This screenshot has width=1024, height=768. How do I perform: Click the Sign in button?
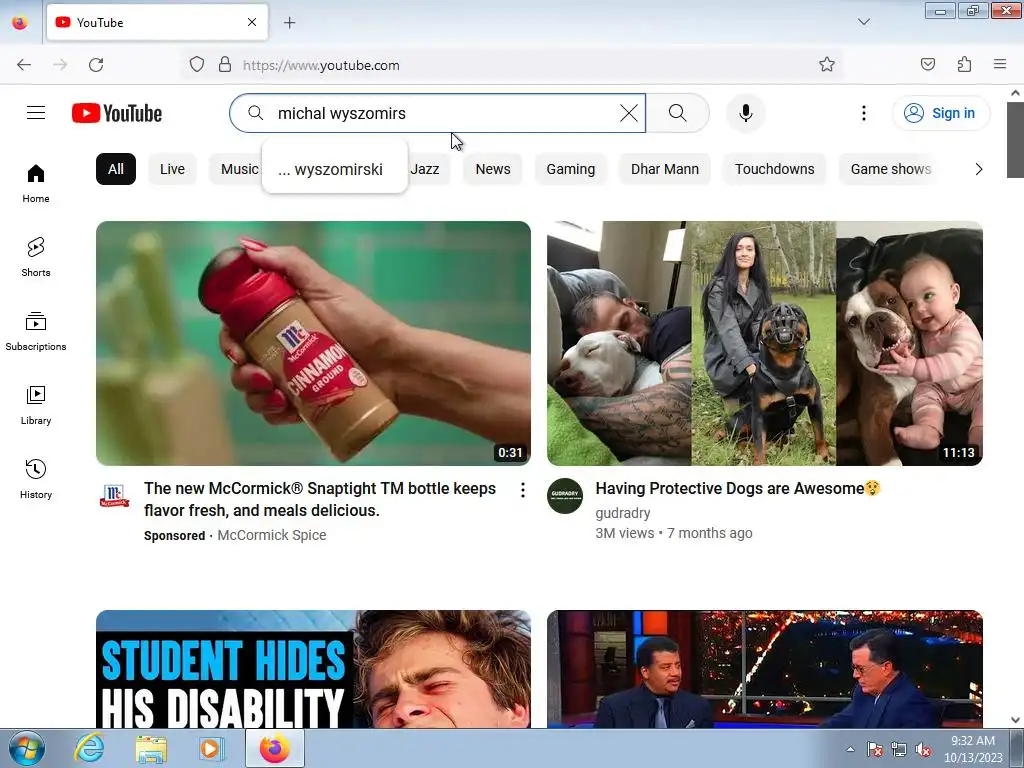point(940,113)
